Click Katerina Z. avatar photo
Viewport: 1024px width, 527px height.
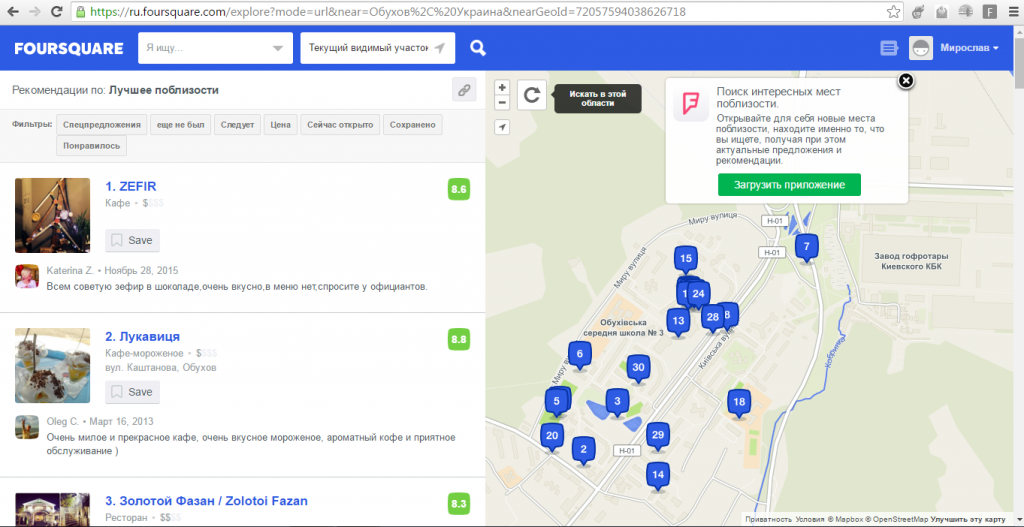pos(27,276)
